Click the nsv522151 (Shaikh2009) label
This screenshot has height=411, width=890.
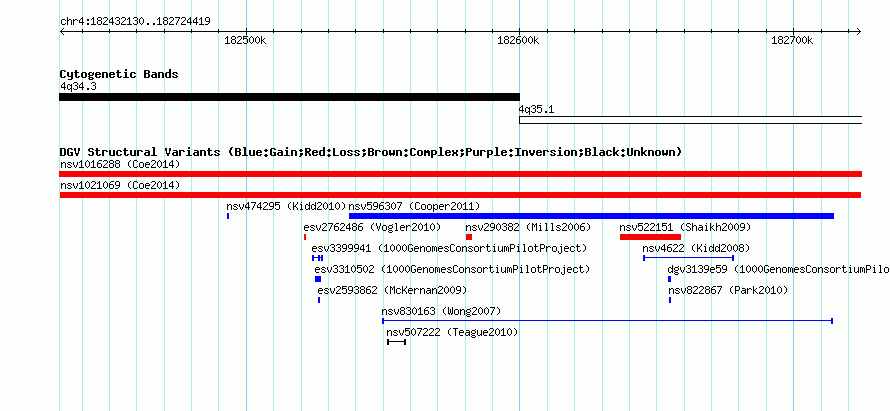685,227
